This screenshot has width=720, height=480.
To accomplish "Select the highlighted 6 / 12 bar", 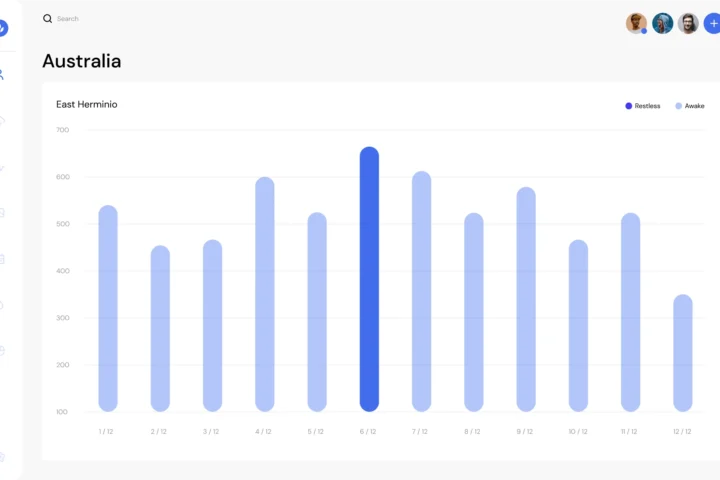I will [x=369, y=280].
